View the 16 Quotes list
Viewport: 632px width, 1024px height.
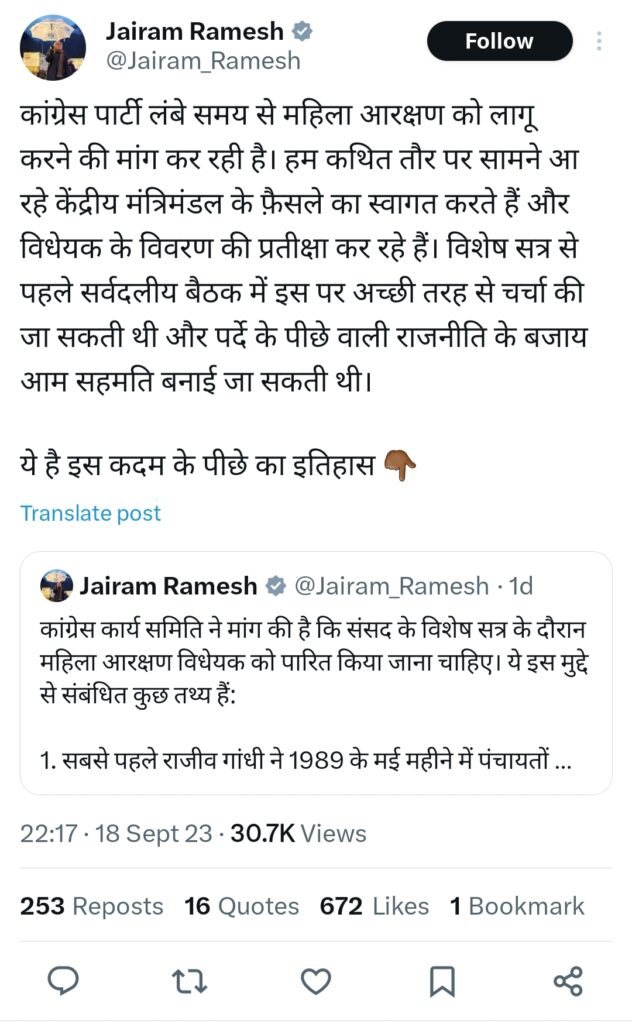coord(241,906)
